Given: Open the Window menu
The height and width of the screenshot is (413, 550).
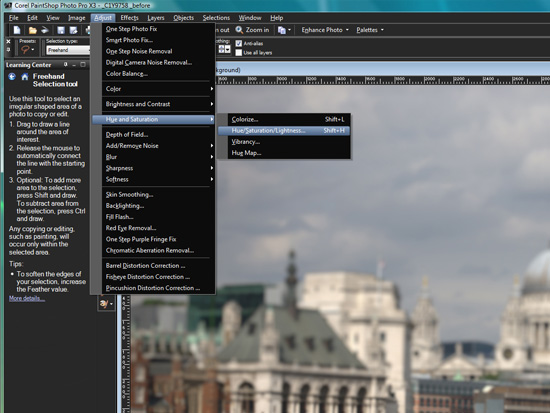Looking at the screenshot, I should pyautogui.click(x=250, y=18).
